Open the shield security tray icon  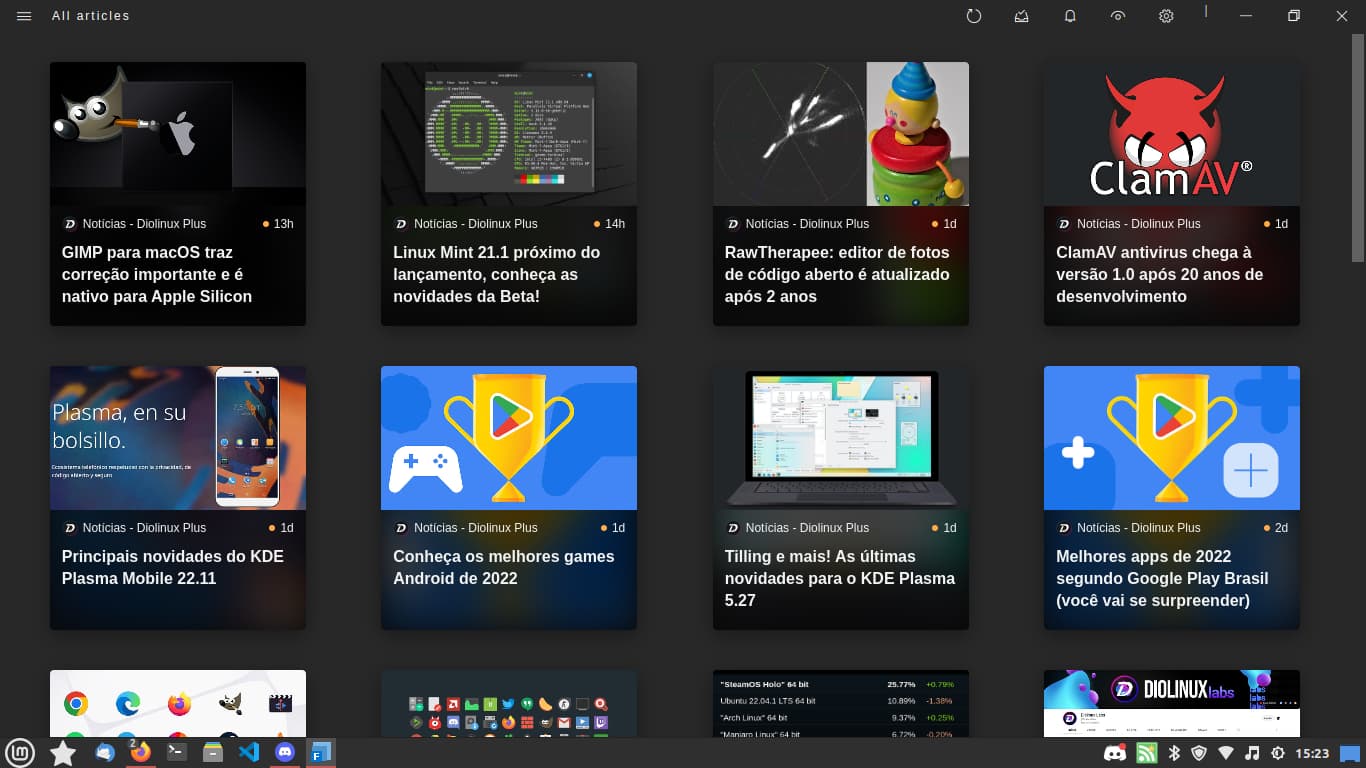(x=1198, y=753)
